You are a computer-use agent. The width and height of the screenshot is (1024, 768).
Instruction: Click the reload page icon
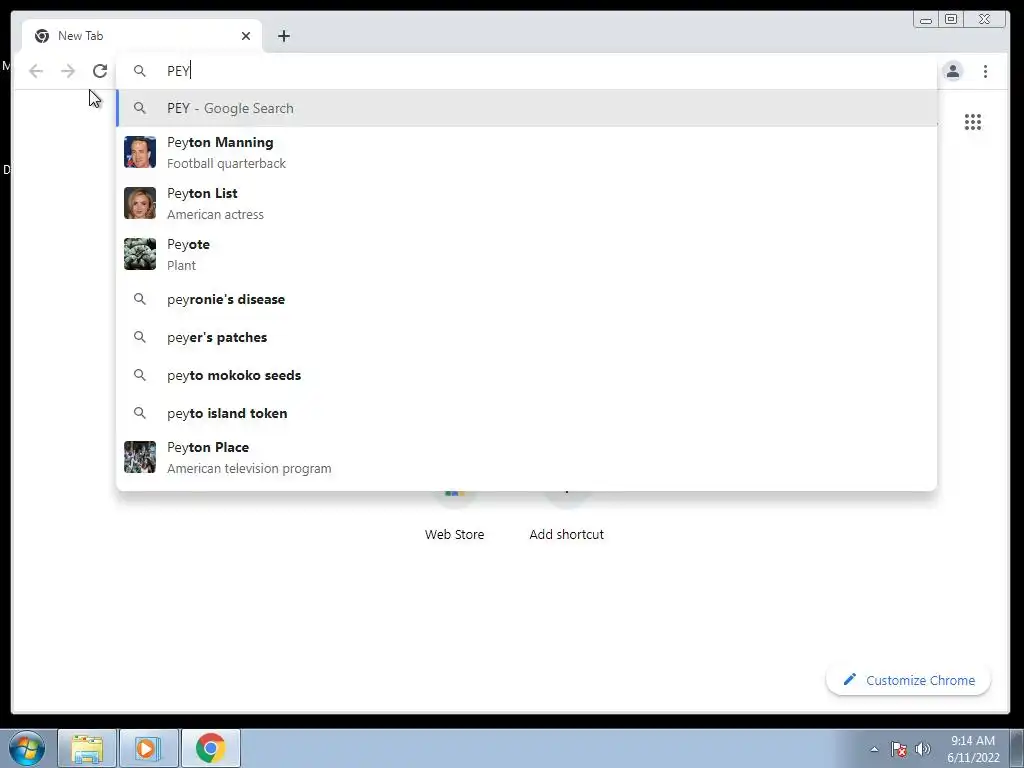(99, 71)
